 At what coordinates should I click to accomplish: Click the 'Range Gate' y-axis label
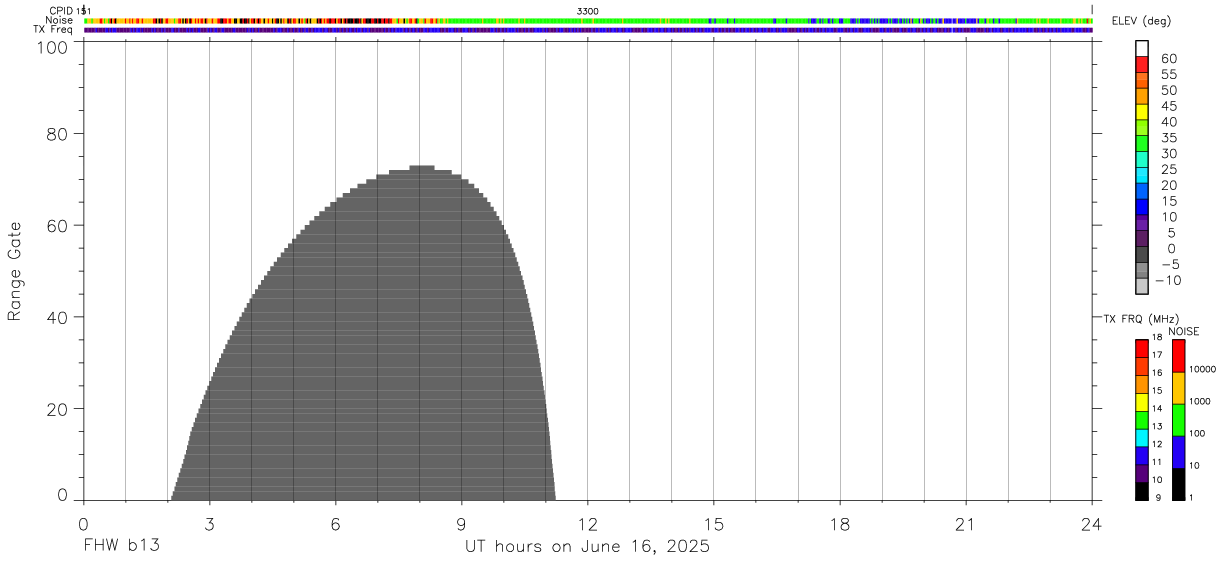[x=15, y=272]
